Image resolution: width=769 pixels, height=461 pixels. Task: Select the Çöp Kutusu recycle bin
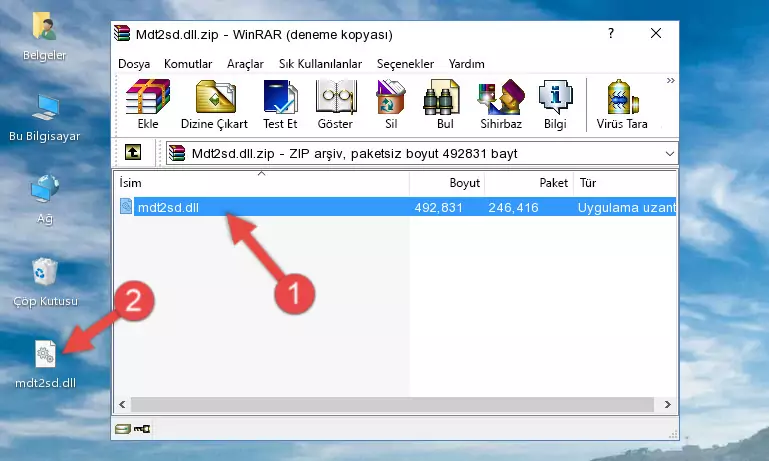[x=45, y=282]
